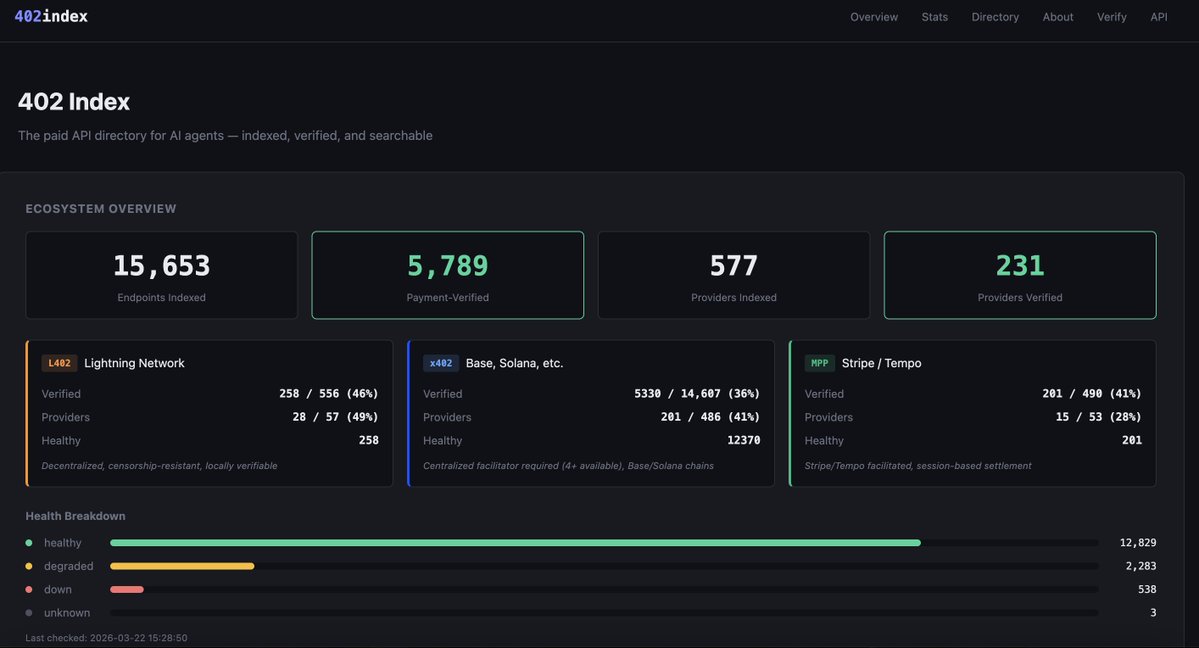Image resolution: width=1199 pixels, height=648 pixels.
Task: Click the 12370 healthy count
Action: click(743, 440)
